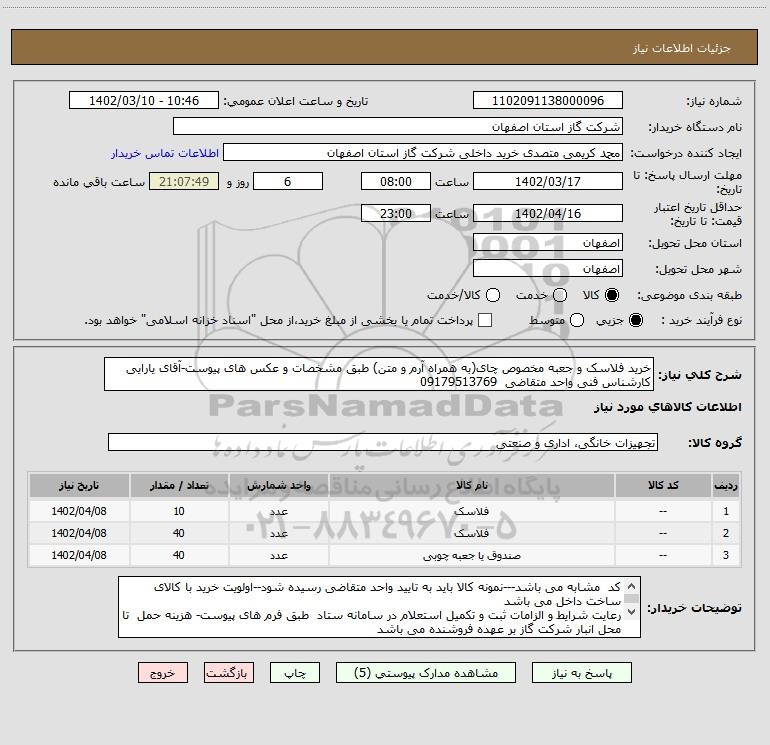The image size is (770, 745).
Task: Click the استان محل تحویل field
Action: point(548,243)
